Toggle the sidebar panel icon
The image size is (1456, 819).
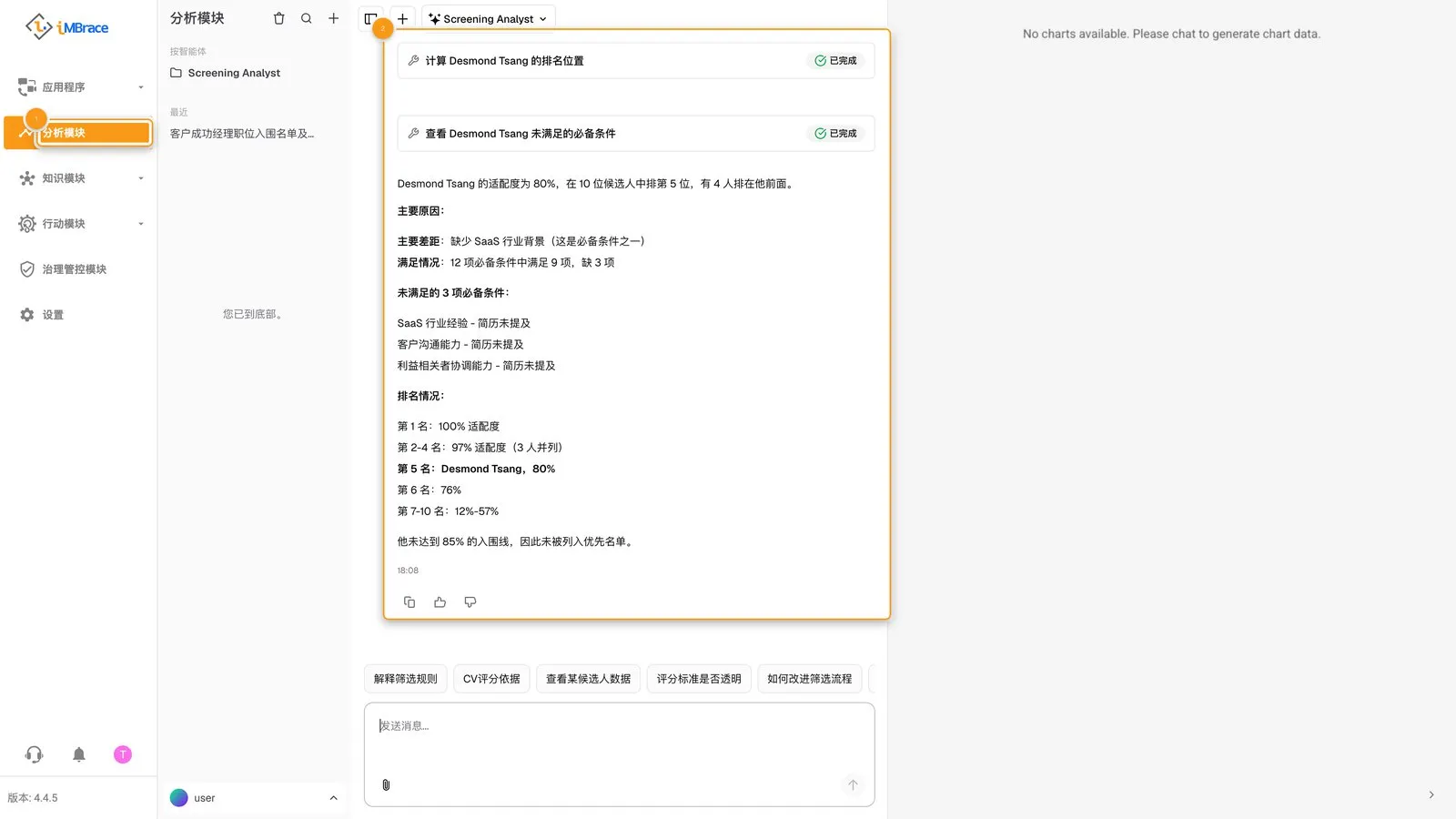[370, 18]
